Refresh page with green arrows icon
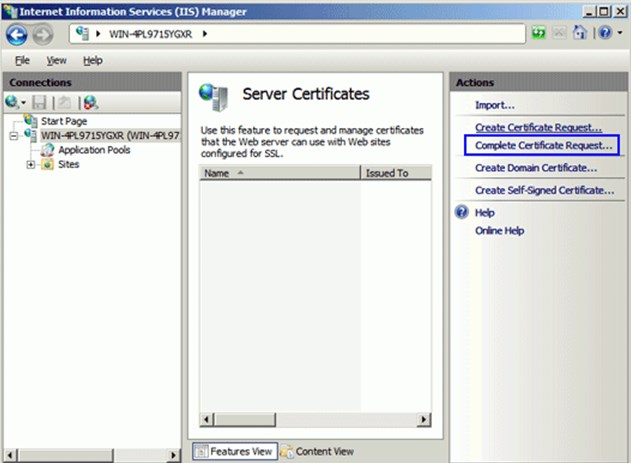The height and width of the screenshot is (463, 631). click(538, 33)
